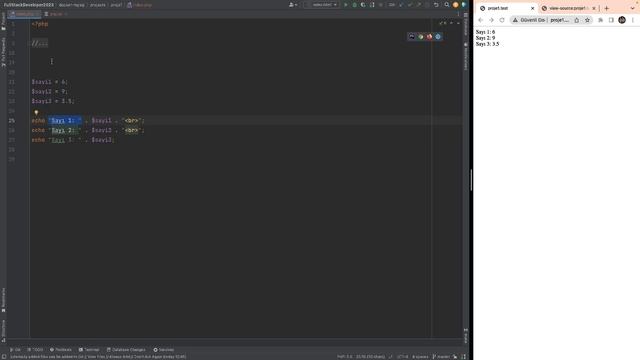Reload the Chrome page
Image resolution: width=640 pixels, height=360 pixels.
coord(502,20)
